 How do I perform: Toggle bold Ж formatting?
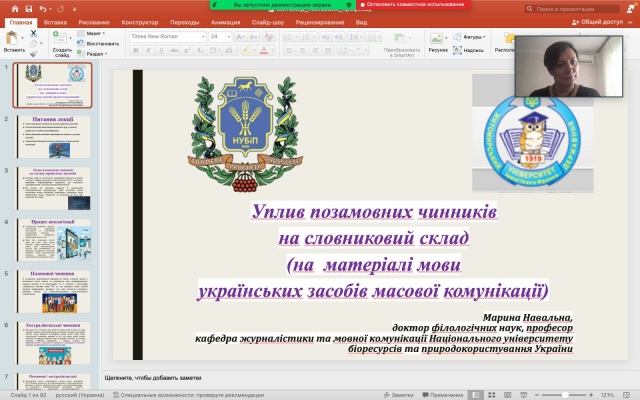tap(135, 50)
